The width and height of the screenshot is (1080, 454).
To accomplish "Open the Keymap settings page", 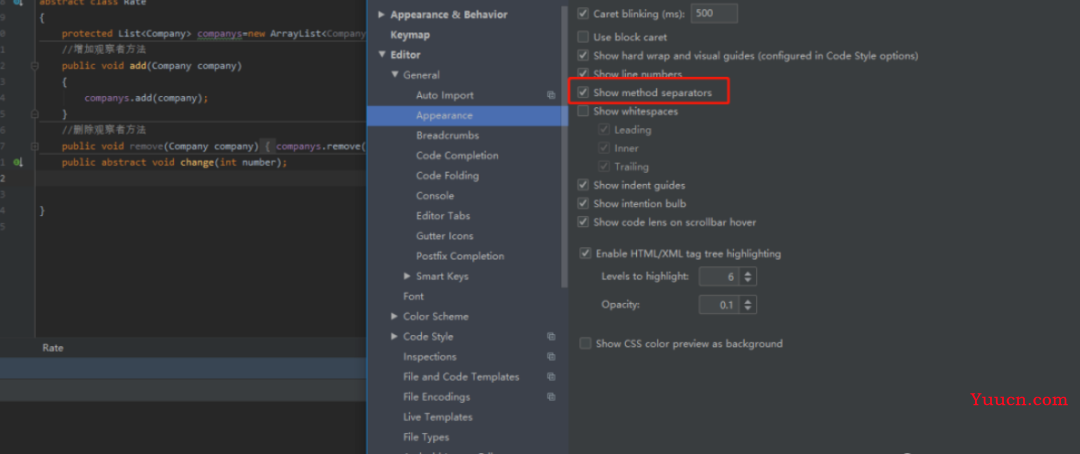I will 410,34.
